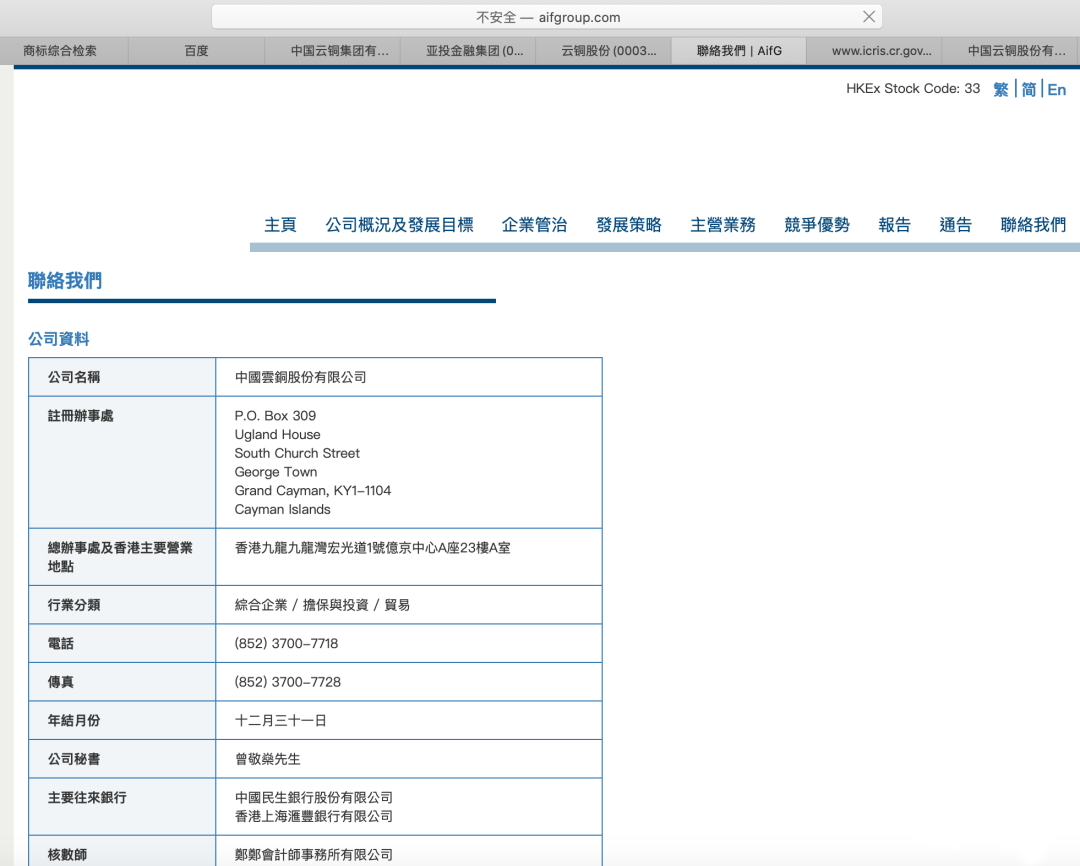
Task: Open the 企業管治 navigation item
Action: click(x=534, y=224)
